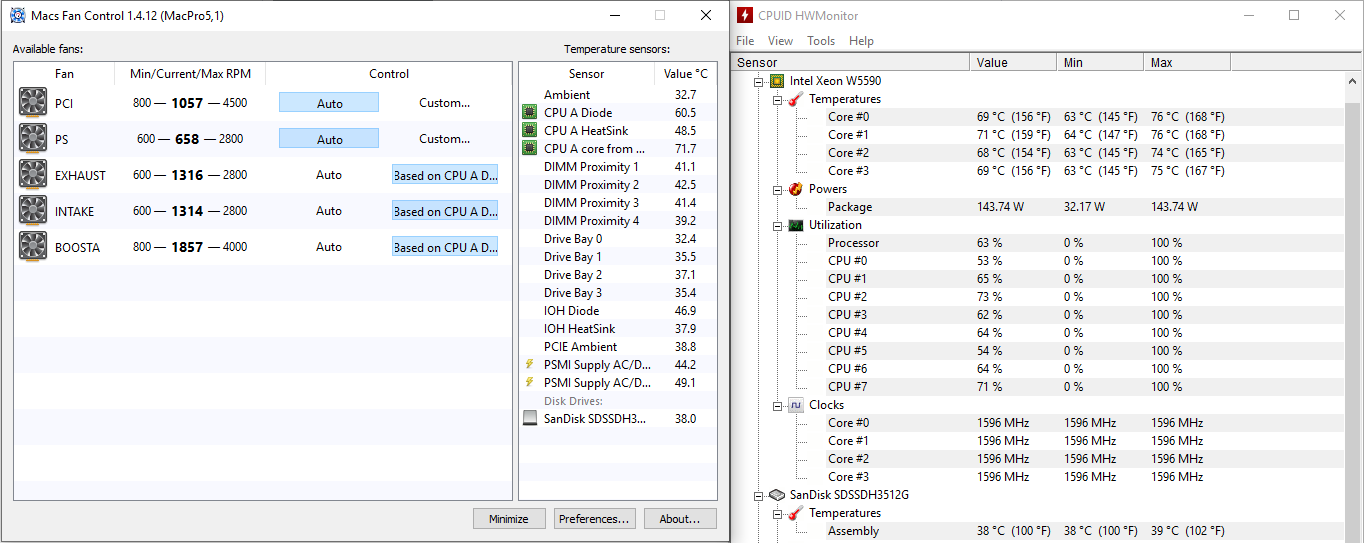Click the lightning icon beside PSMI Supply 44.2
The image size is (1364, 543).
pos(529,364)
